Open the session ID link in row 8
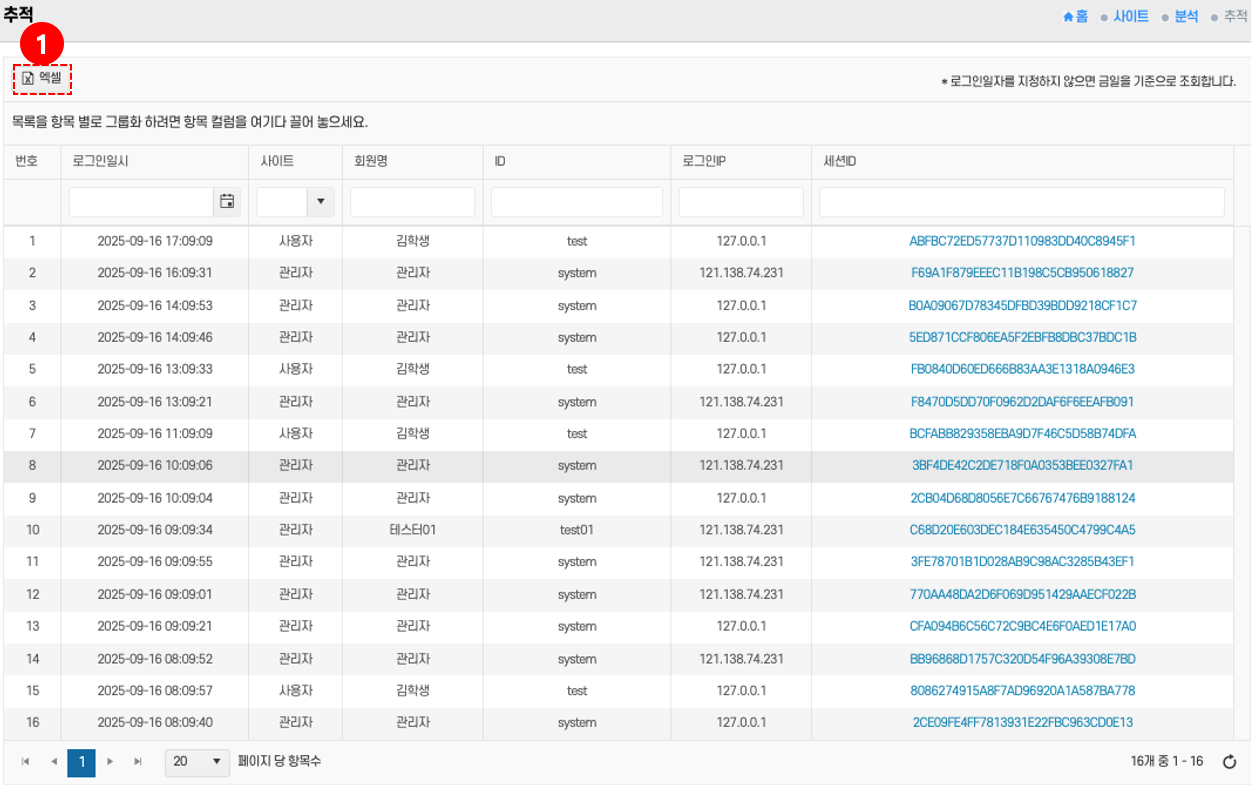This screenshot has width=1251, height=785. point(1022,465)
